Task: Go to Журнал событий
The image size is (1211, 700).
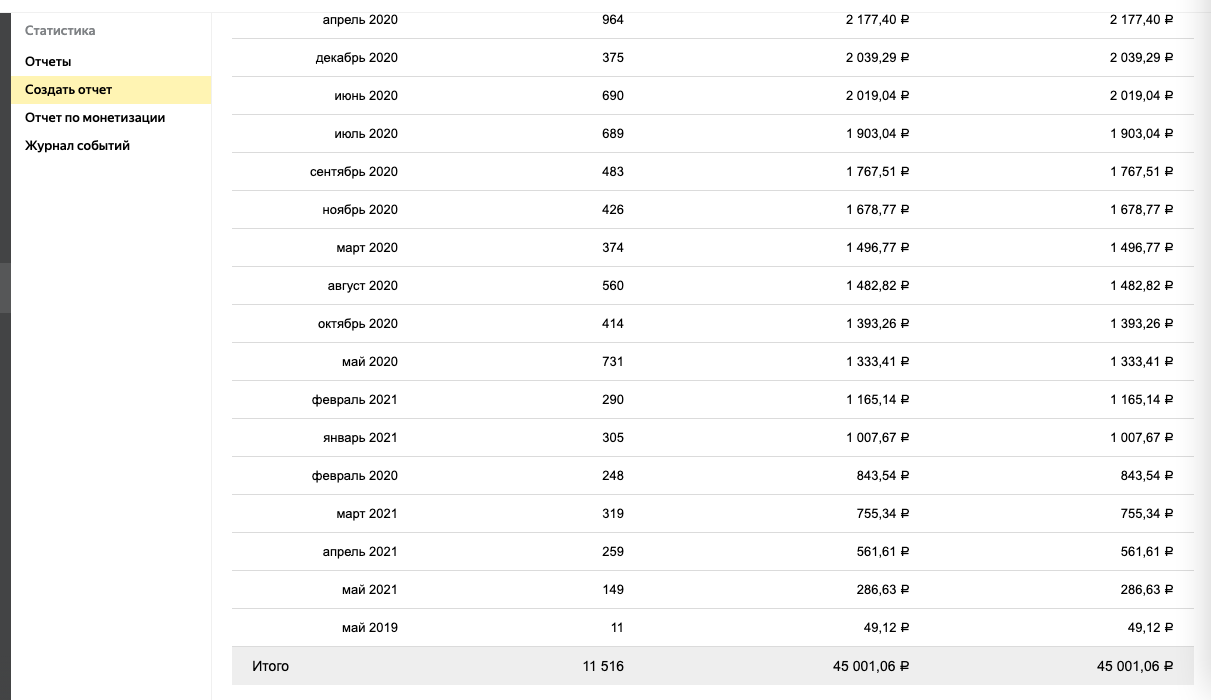Action: 77,146
